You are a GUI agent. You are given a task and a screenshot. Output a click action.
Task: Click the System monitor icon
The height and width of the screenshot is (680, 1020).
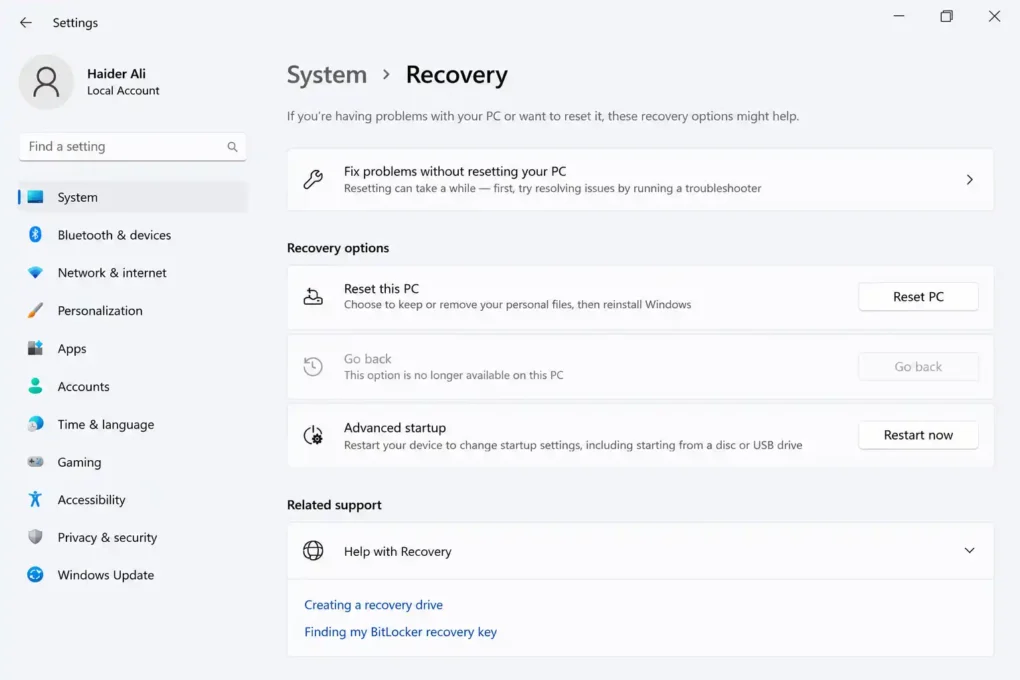(36, 197)
